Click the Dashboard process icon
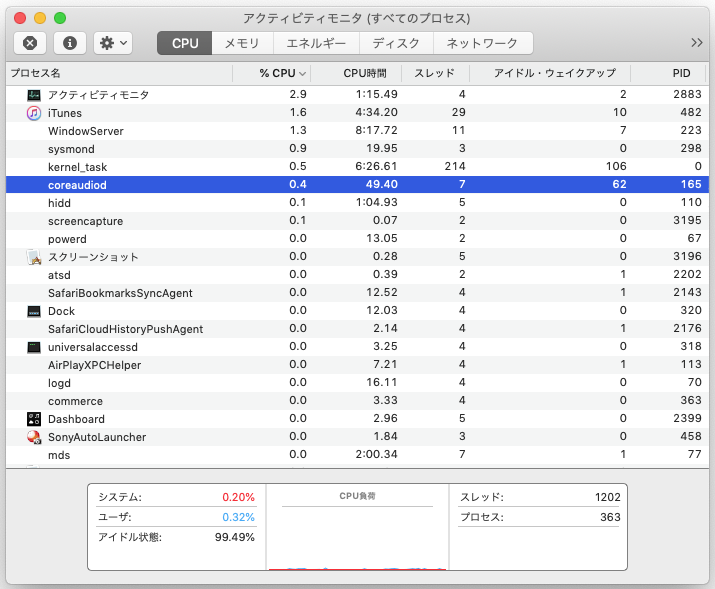715x589 pixels. (33, 419)
